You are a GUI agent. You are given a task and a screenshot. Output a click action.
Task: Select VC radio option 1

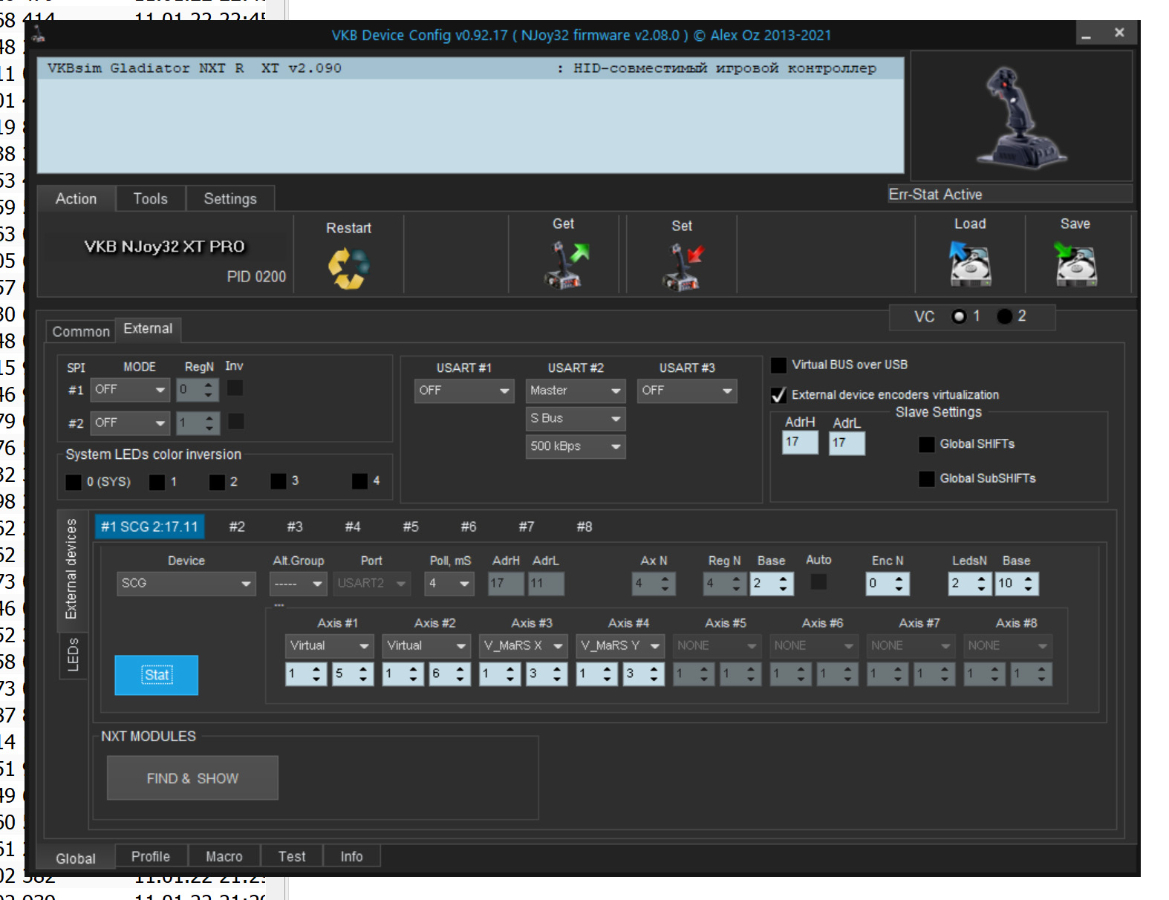pyautogui.click(x=960, y=316)
